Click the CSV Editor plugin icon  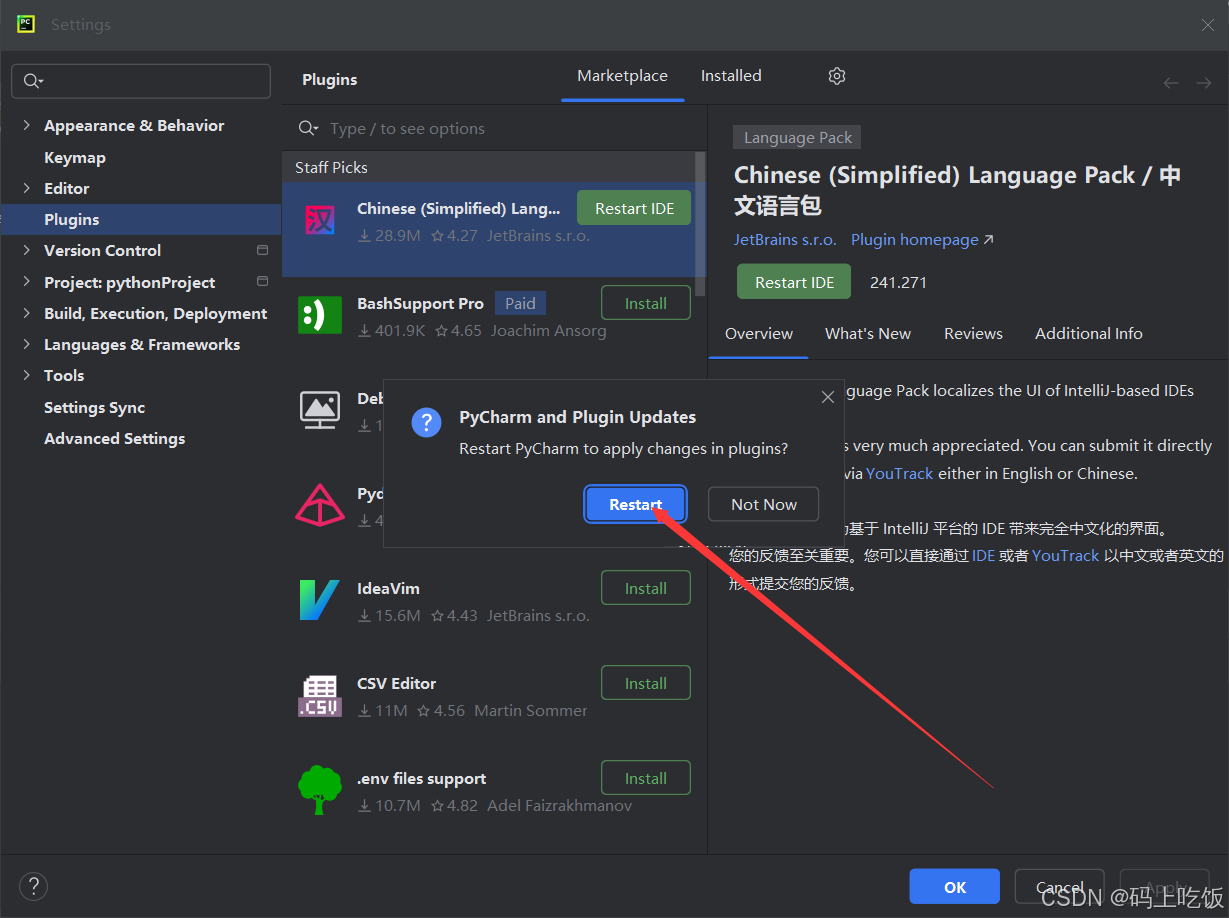pyautogui.click(x=320, y=695)
